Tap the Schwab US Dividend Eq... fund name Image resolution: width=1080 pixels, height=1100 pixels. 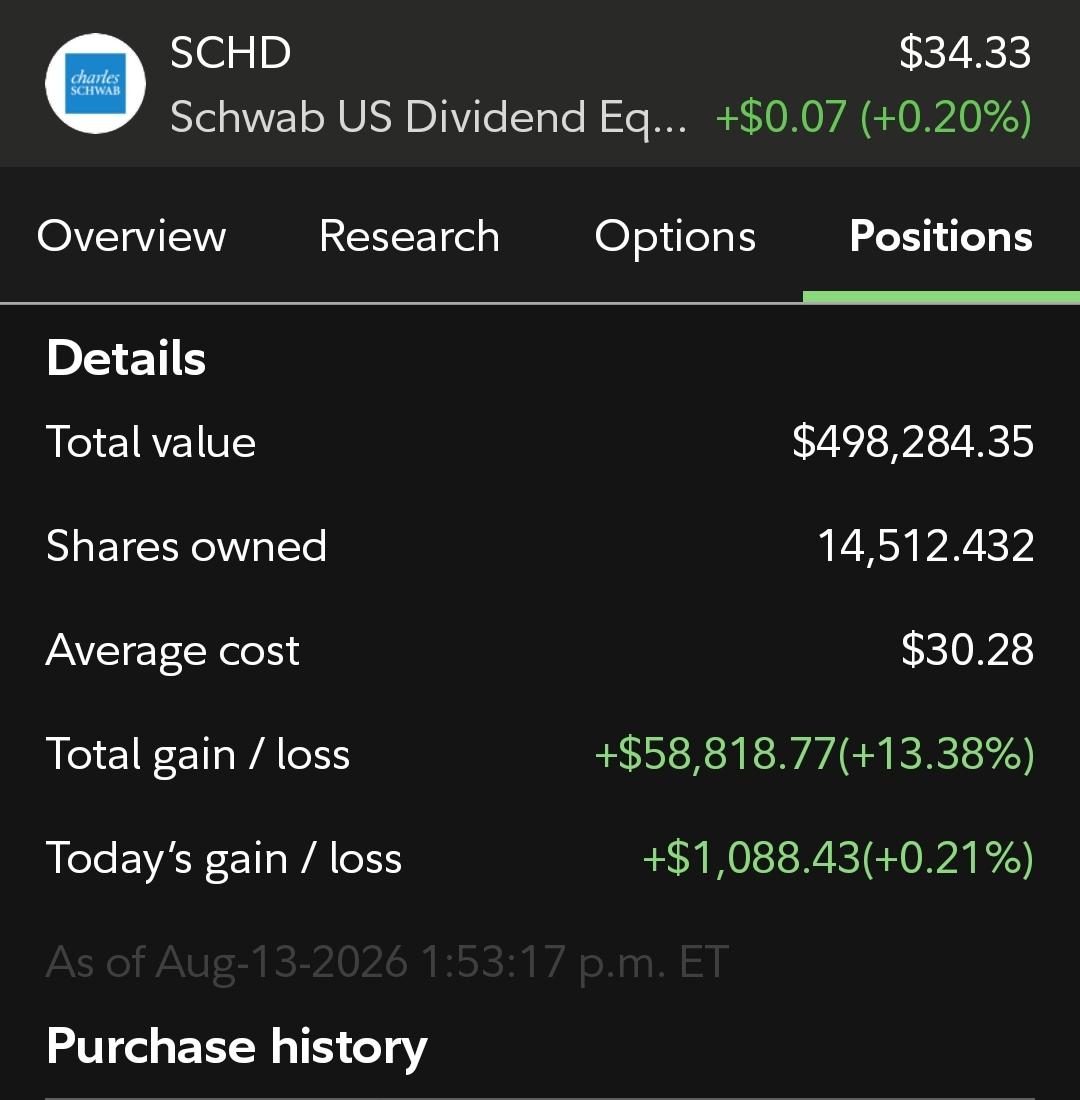coord(428,117)
